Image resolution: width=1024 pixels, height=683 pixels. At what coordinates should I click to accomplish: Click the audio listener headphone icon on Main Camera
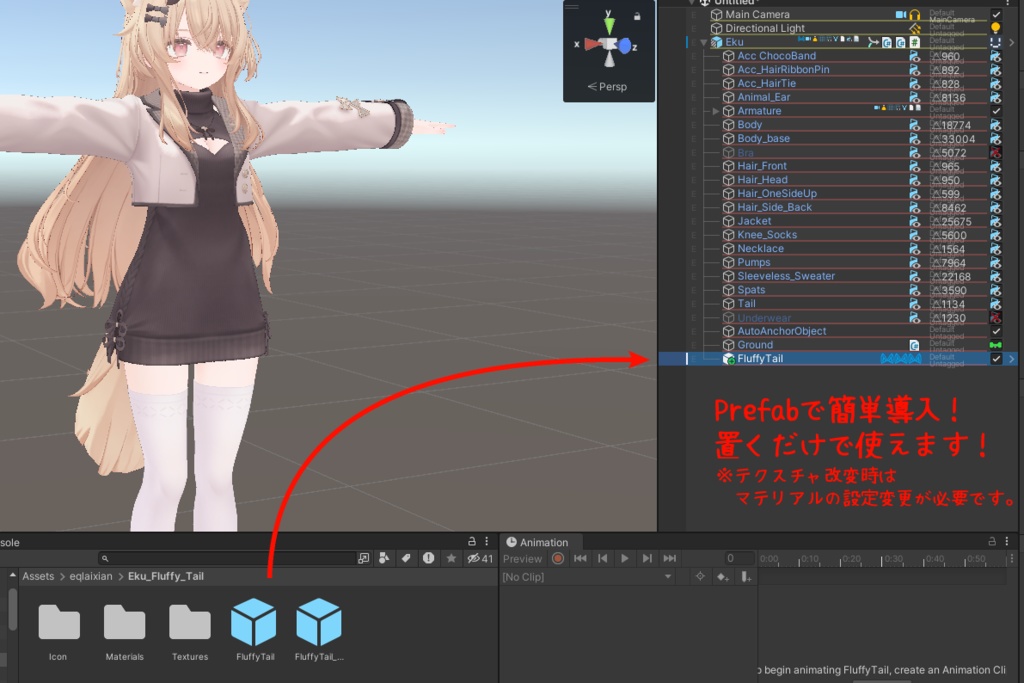(915, 14)
